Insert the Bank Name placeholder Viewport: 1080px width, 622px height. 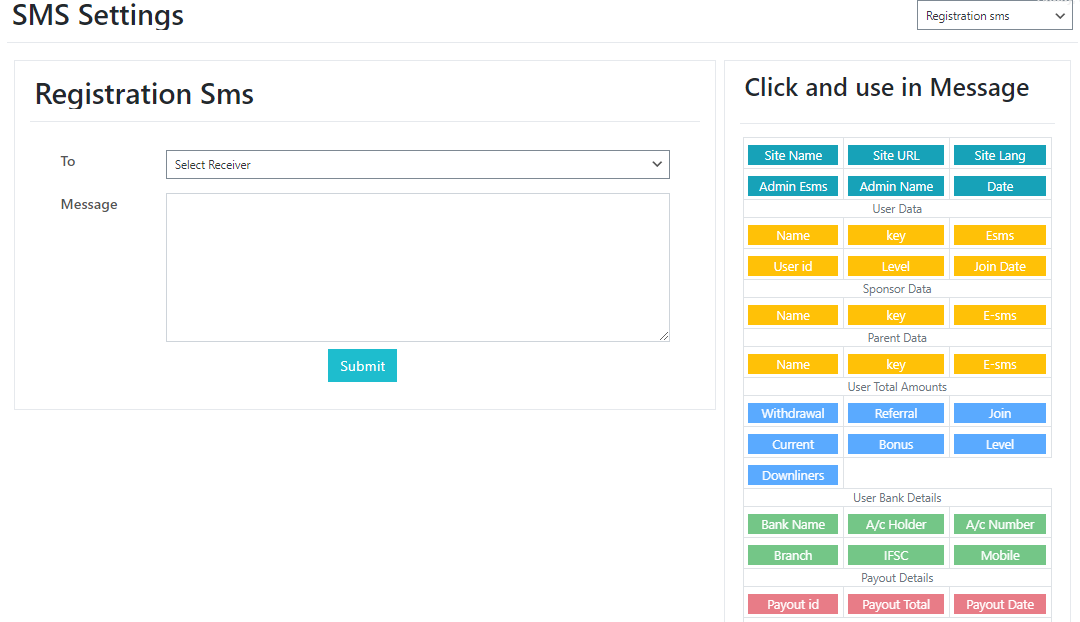(x=792, y=524)
